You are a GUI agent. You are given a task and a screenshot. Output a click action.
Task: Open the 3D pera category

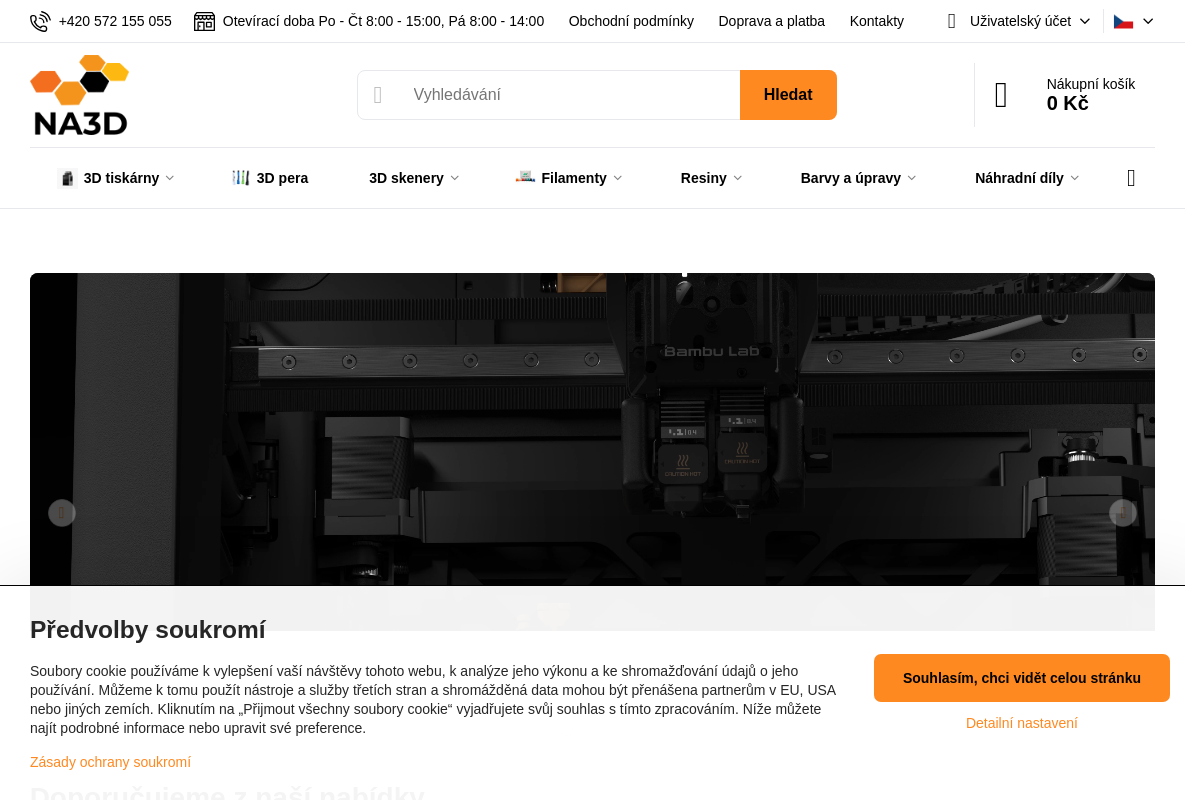coord(282,178)
